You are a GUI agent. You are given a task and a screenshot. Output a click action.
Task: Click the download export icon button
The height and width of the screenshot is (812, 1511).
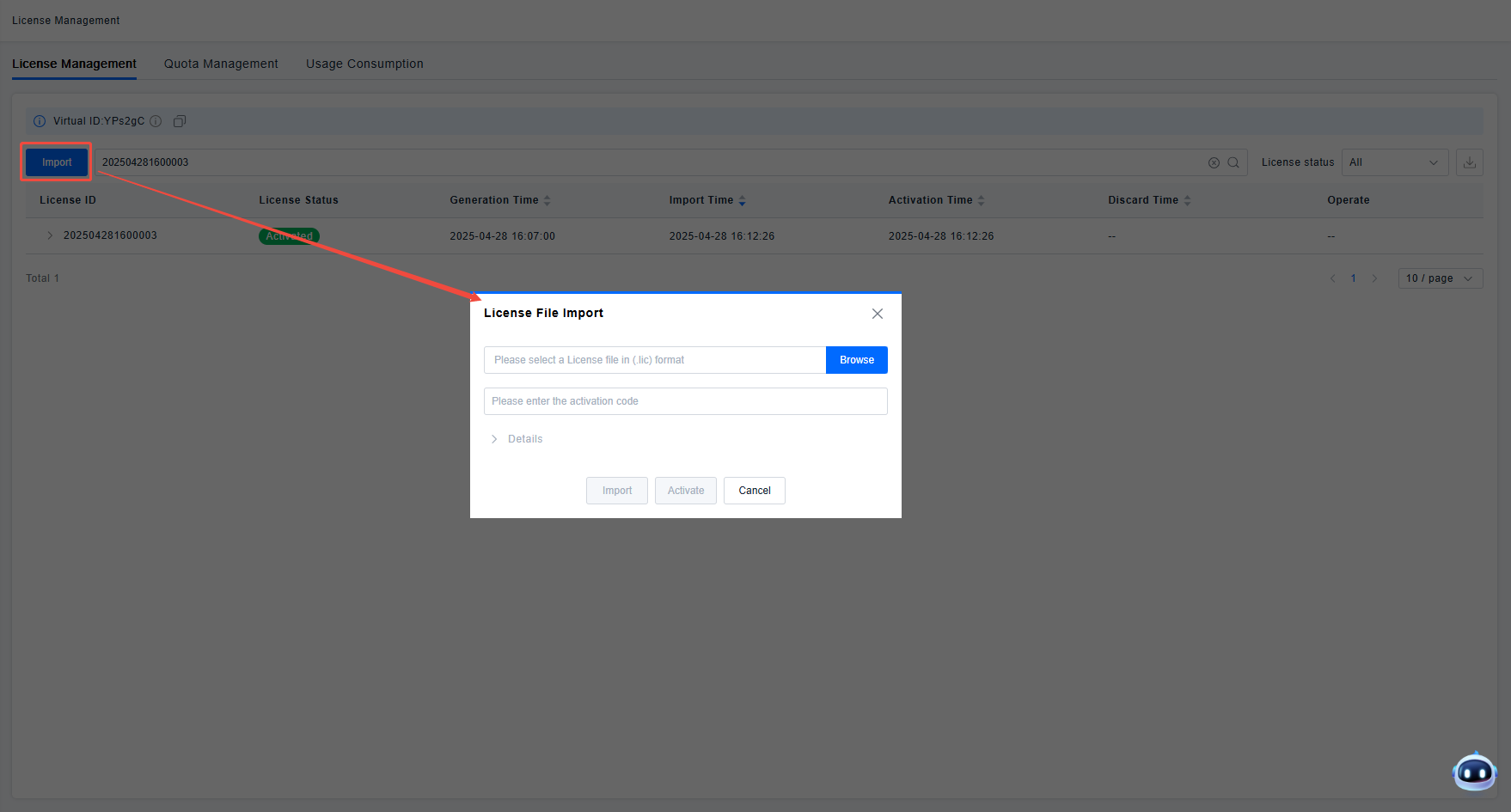click(x=1469, y=162)
